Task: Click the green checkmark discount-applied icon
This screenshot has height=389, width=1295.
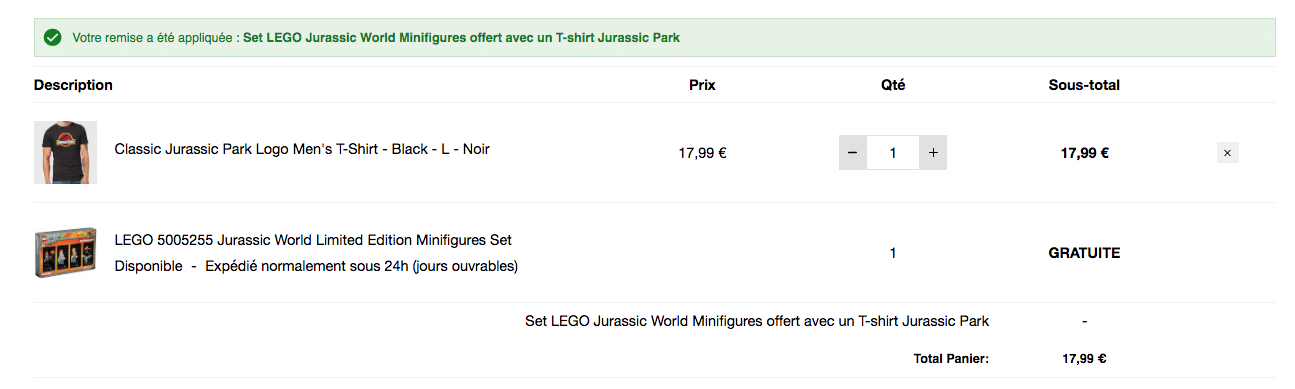Action: [52, 37]
